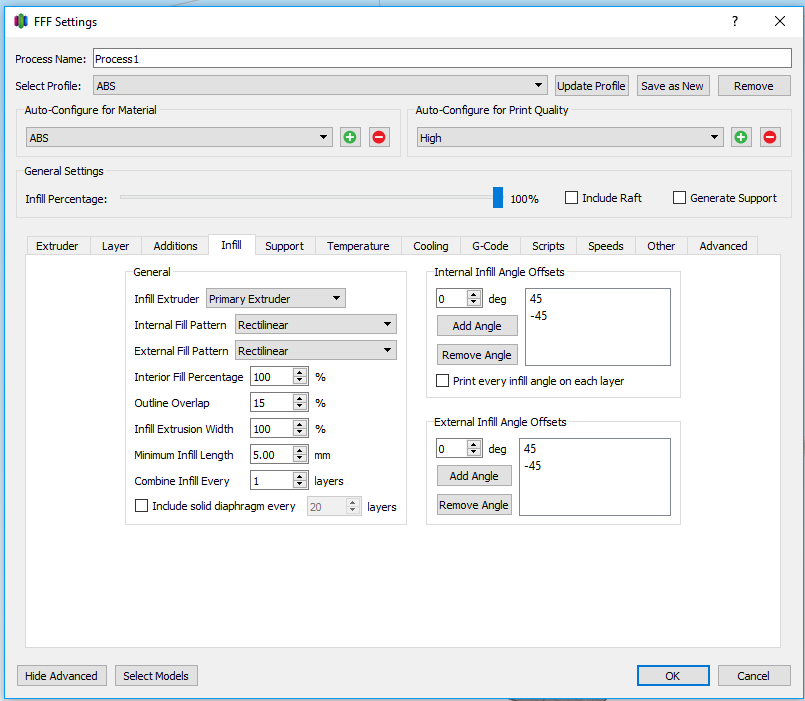Click the Minimum Infill Length value field
The height and width of the screenshot is (701, 805).
[272, 455]
